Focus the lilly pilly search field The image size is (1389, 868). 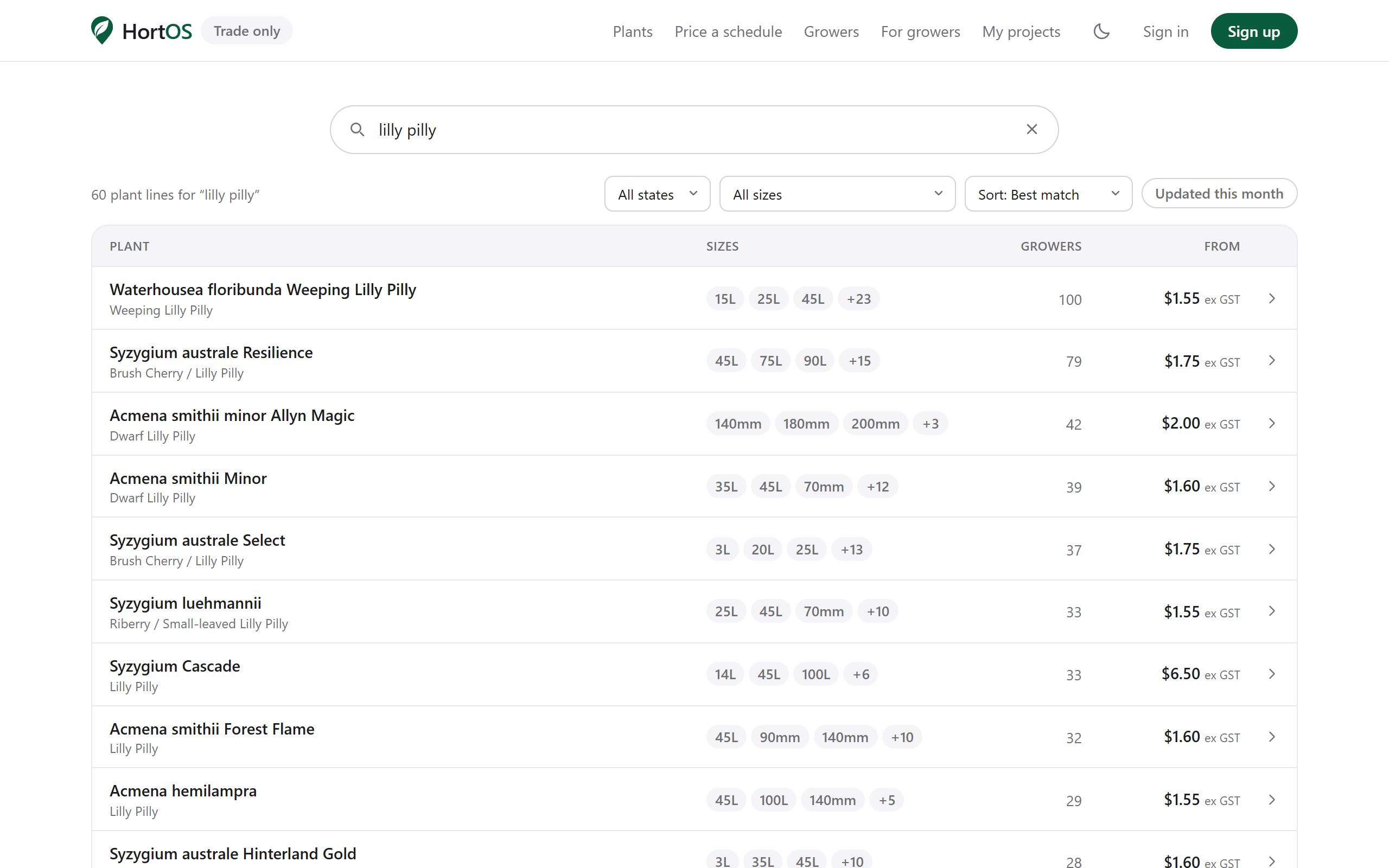[x=694, y=130]
